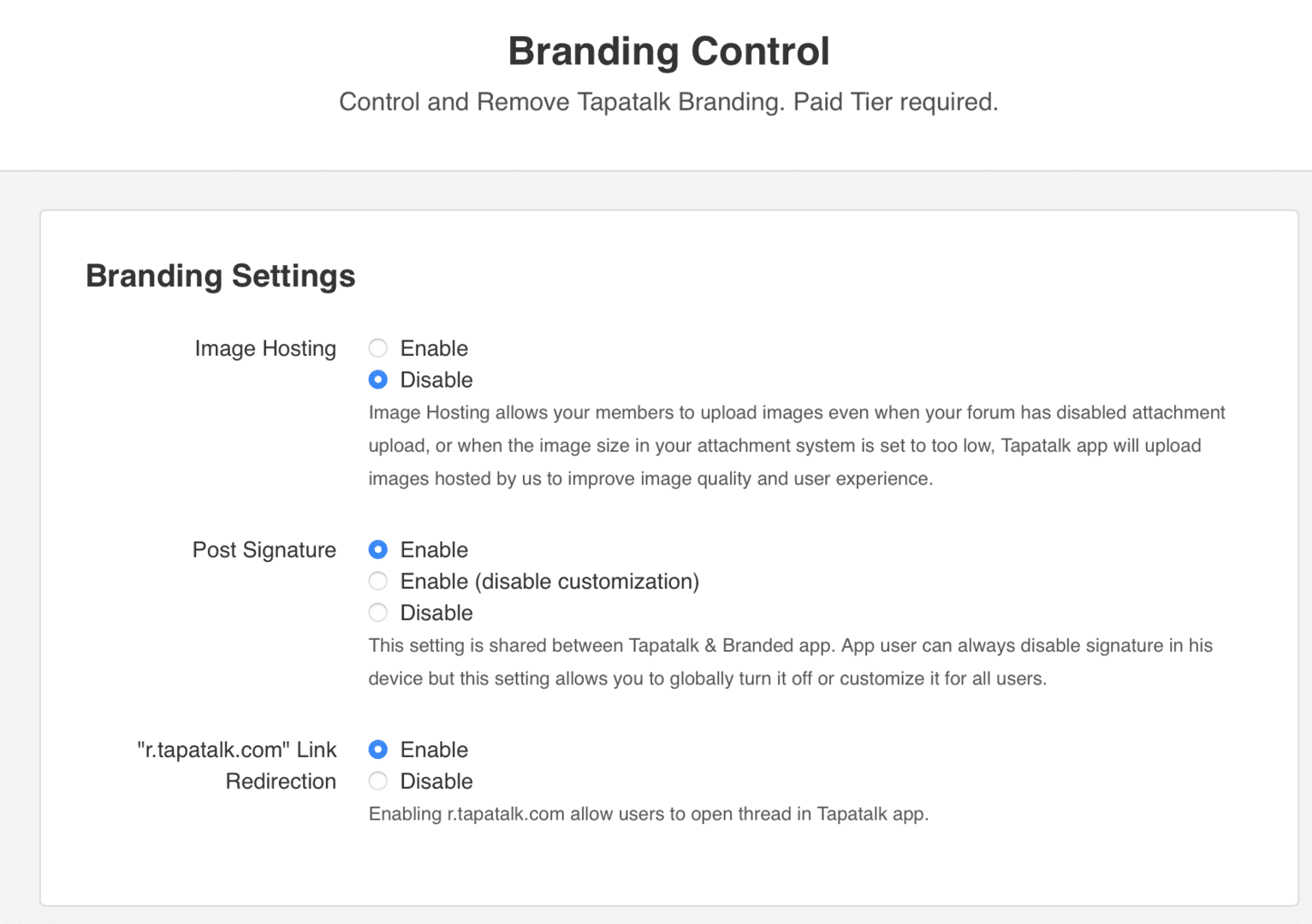Click the Image Hosting description paragraph
Screen dimensions: 1312x924
pos(797,446)
